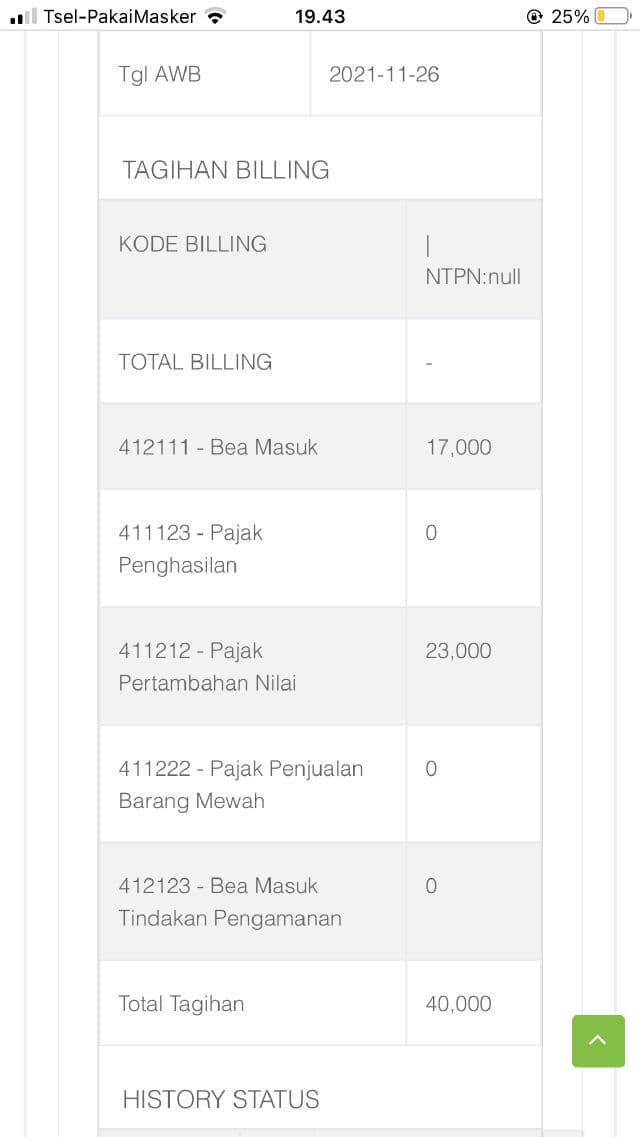
Task: Tap the KODE BILLING row label
Action: [x=193, y=244]
